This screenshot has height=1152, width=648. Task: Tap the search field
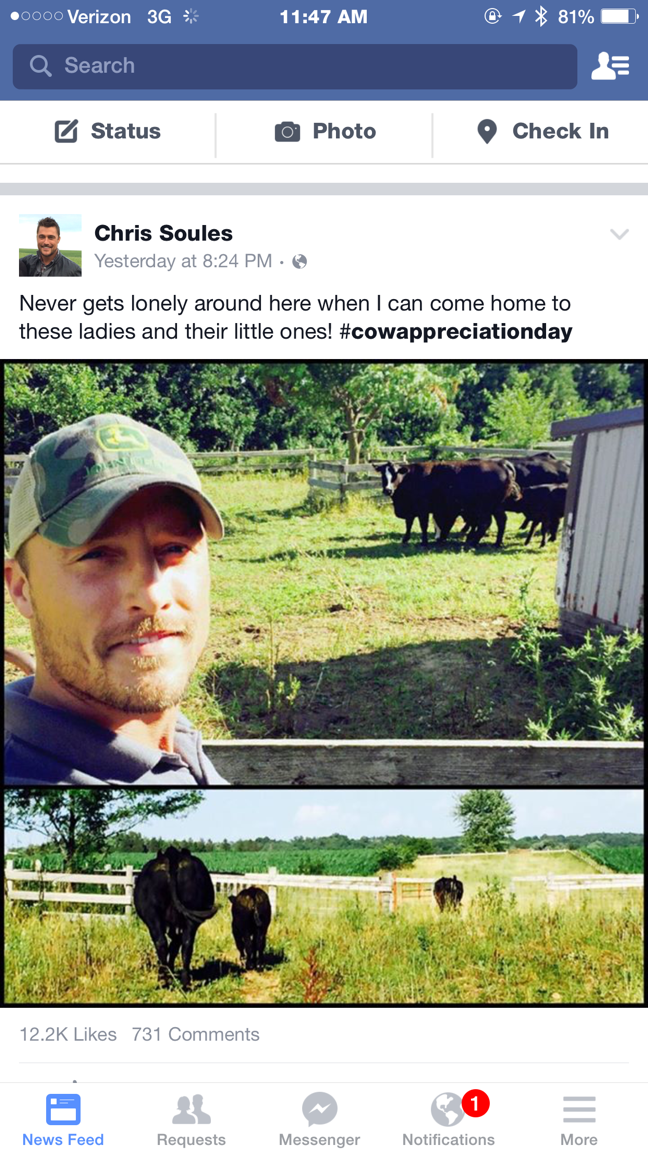pos(295,66)
